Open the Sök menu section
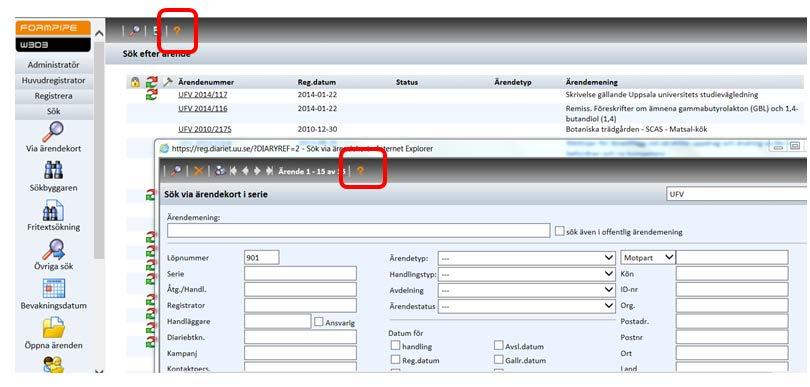Image resolution: width=810 pixels, height=387 pixels. (54, 112)
